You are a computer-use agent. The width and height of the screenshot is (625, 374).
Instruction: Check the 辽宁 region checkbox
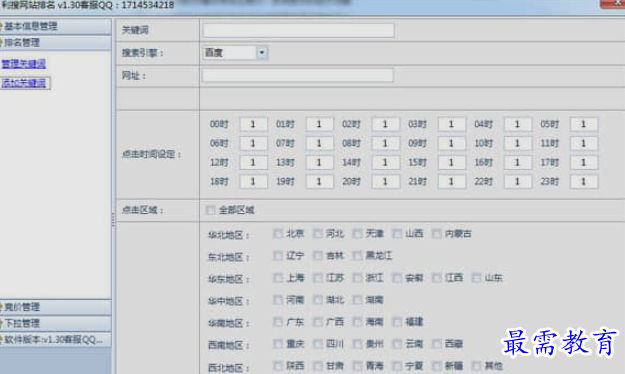pyautogui.click(x=278, y=256)
